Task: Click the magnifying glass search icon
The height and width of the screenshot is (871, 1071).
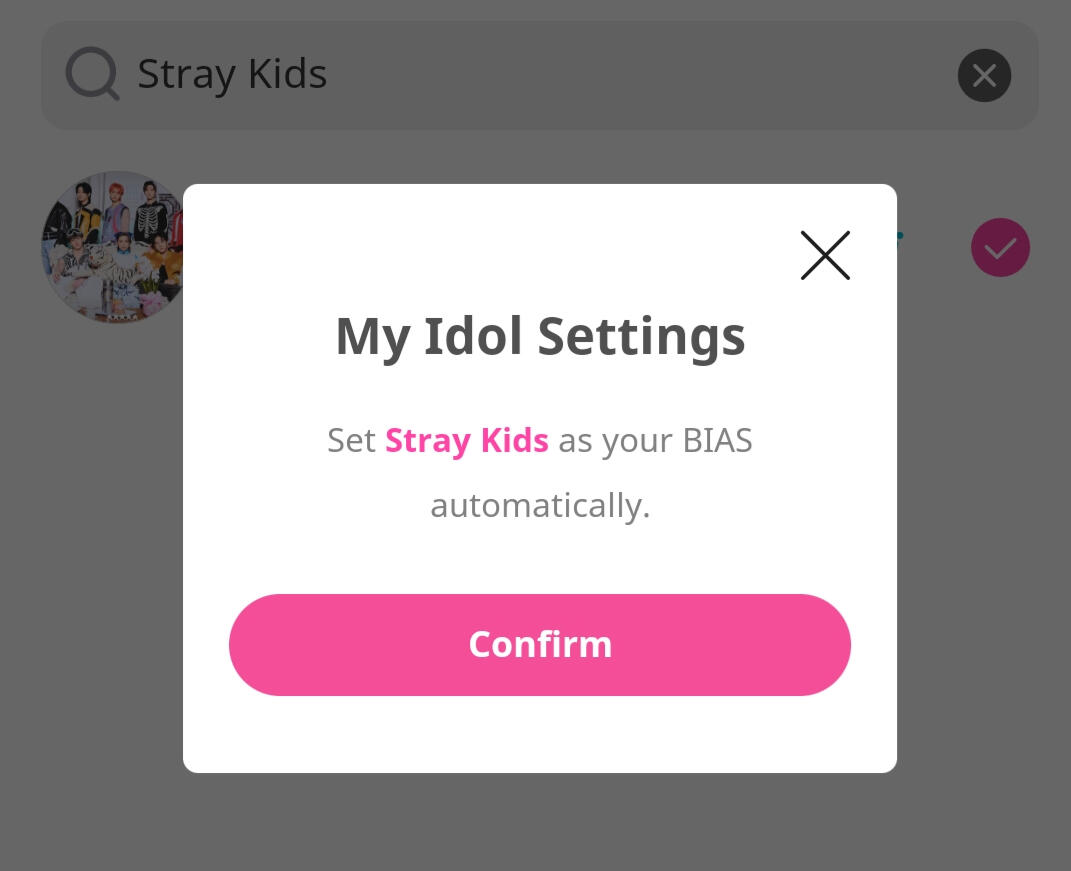Action: click(x=92, y=74)
